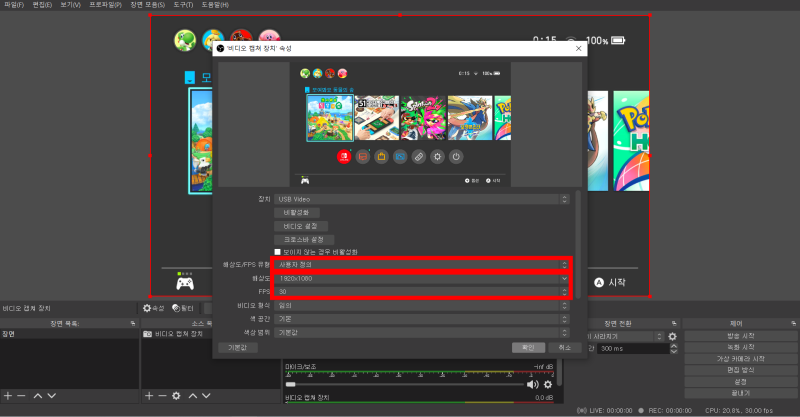Add a new source with the plus icon
Viewport: 800px width, 417px height.
148,396
